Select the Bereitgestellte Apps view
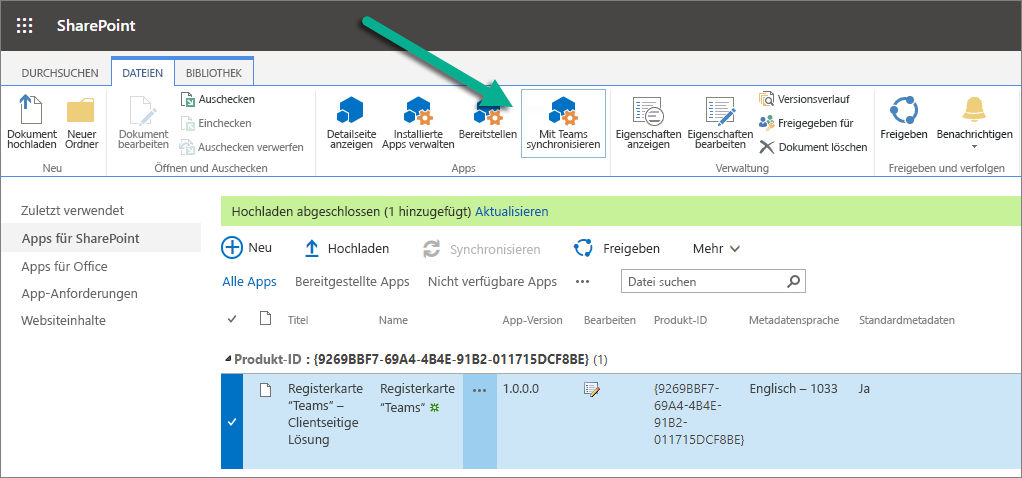The width and height of the screenshot is (1022, 478). pyautogui.click(x=352, y=282)
